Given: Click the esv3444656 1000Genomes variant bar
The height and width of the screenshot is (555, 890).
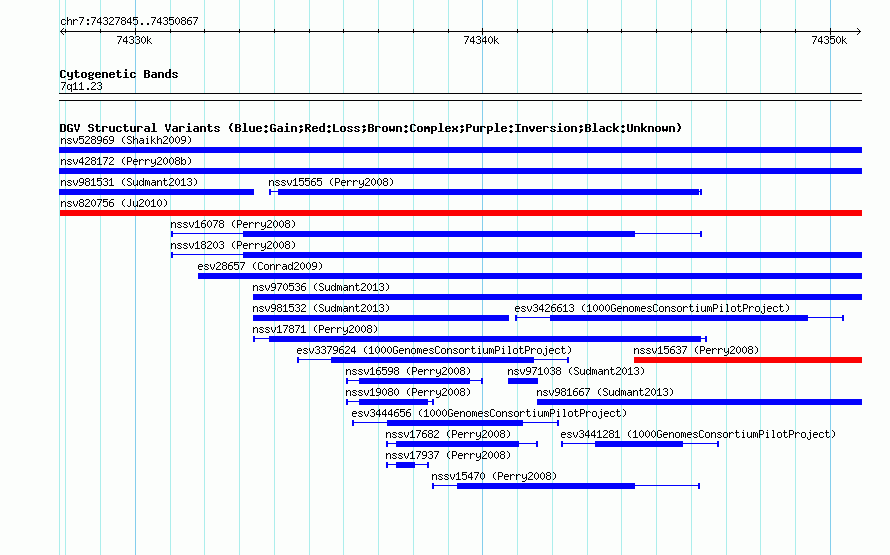Looking at the screenshot, I should pos(455,423).
